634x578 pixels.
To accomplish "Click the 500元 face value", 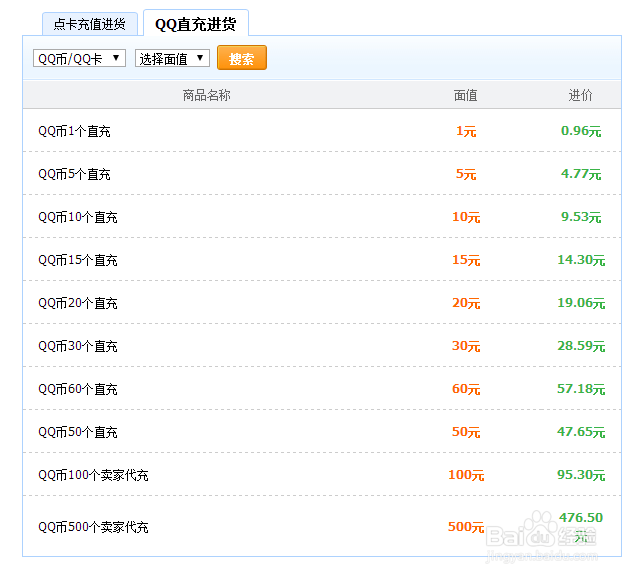I will pyautogui.click(x=466, y=527).
